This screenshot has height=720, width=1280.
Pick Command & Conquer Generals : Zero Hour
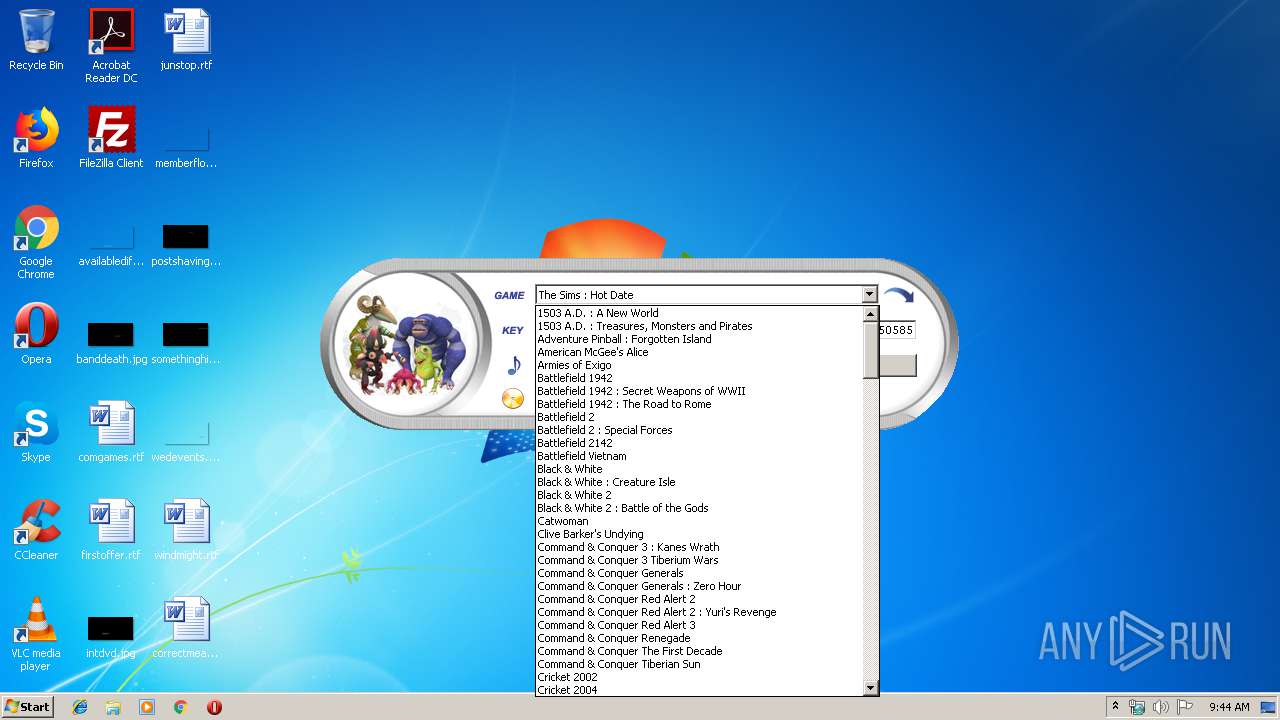point(699,586)
